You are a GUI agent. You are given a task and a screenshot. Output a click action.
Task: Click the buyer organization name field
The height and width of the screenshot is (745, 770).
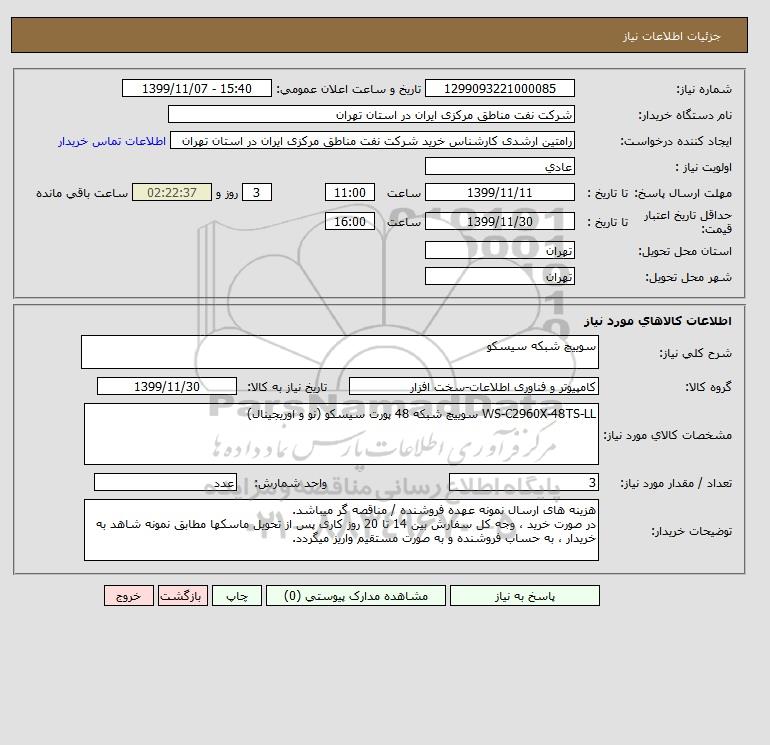pyautogui.click(x=371, y=114)
